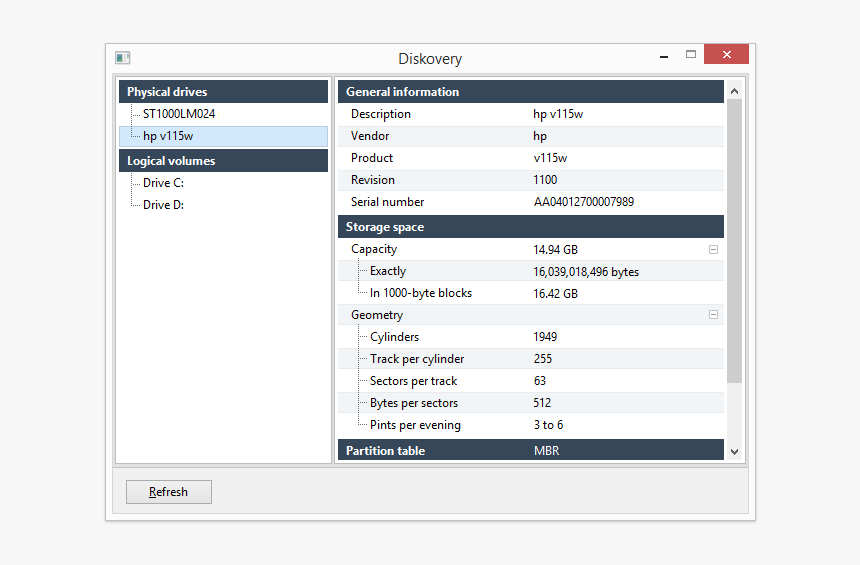Open logical volume Drive D:

pos(163,205)
